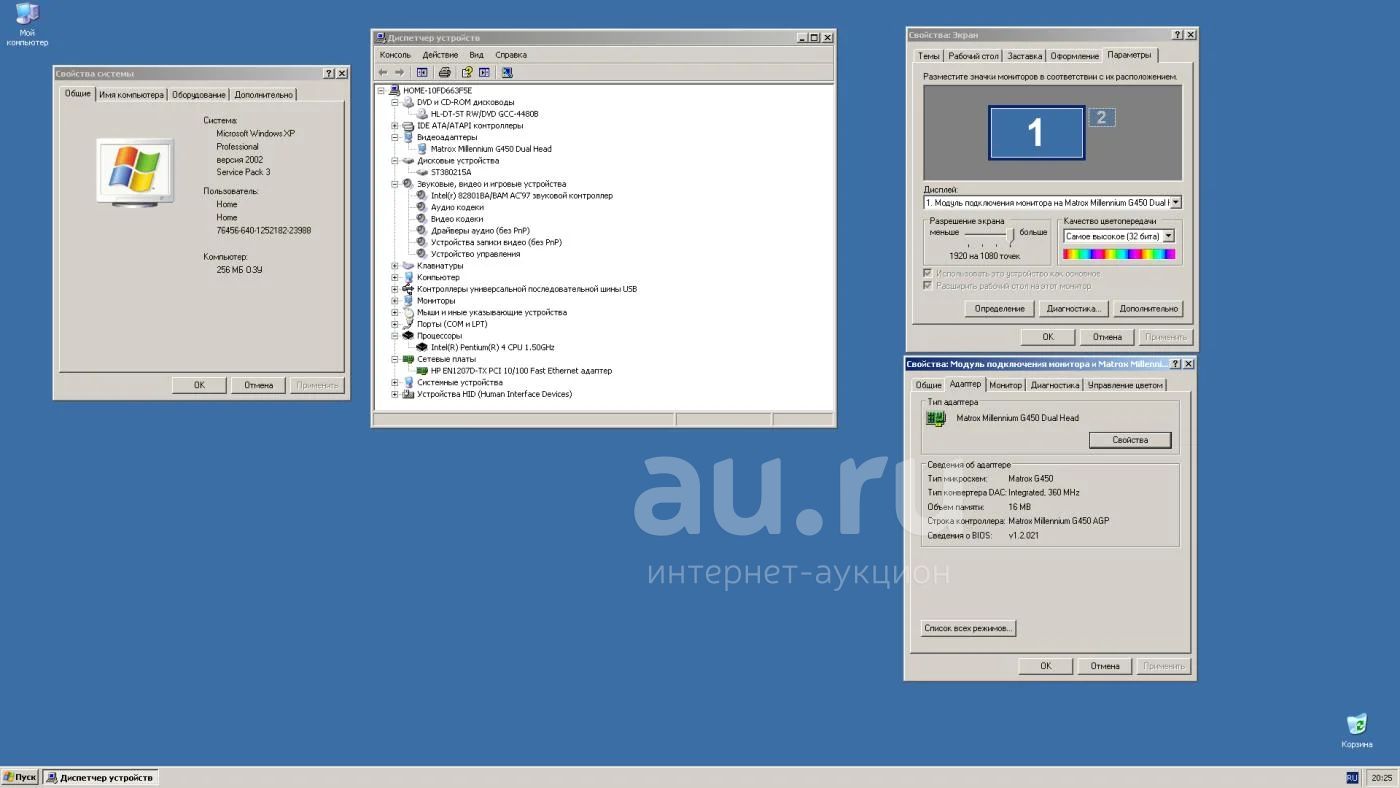The height and width of the screenshot is (788, 1400).
Task: Click Свойства button under Тип адаптера
Action: point(1130,440)
